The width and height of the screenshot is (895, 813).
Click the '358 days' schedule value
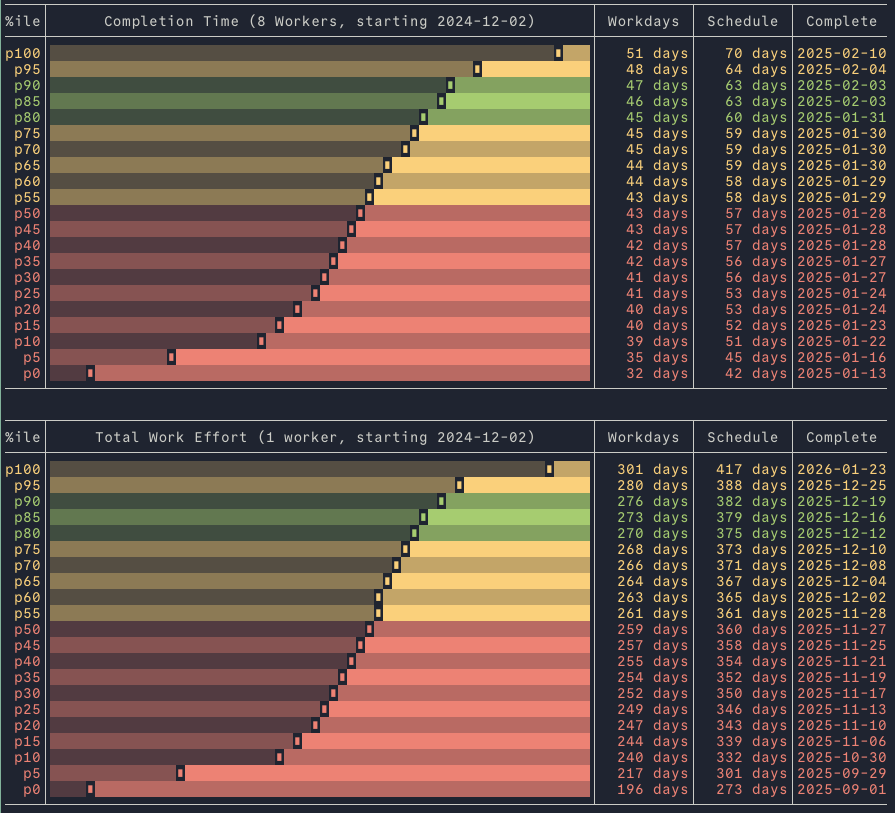pos(752,646)
